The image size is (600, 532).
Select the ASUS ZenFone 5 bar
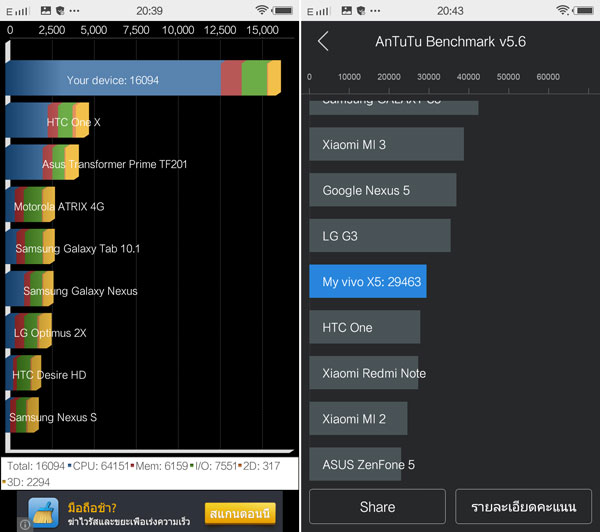(355, 464)
